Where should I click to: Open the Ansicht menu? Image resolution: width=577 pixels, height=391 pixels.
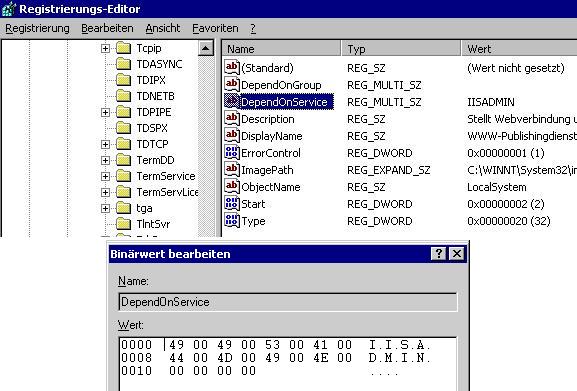click(x=163, y=28)
